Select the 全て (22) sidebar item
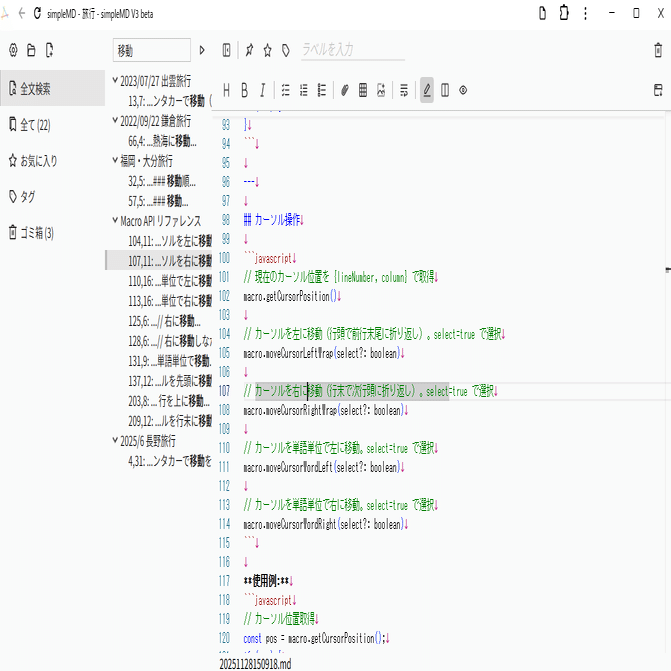Screen dimensions: 671x671 point(53,125)
